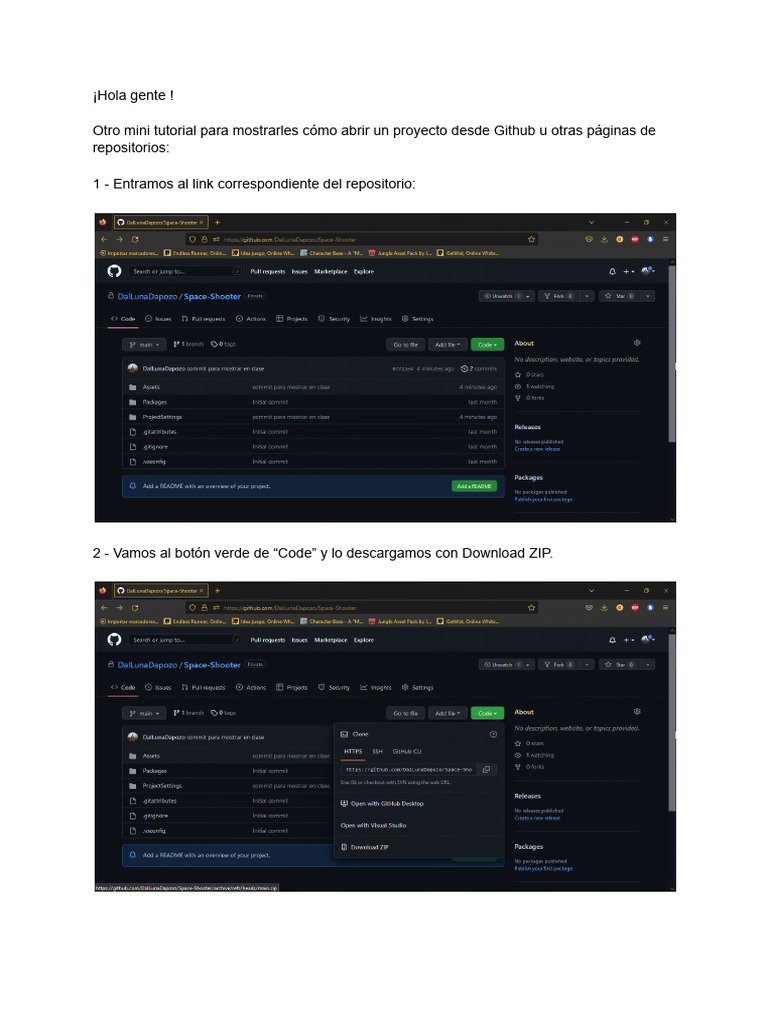Toggle the Star button in second screenshot
This screenshot has height=1024, width=768.
coord(620,664)
